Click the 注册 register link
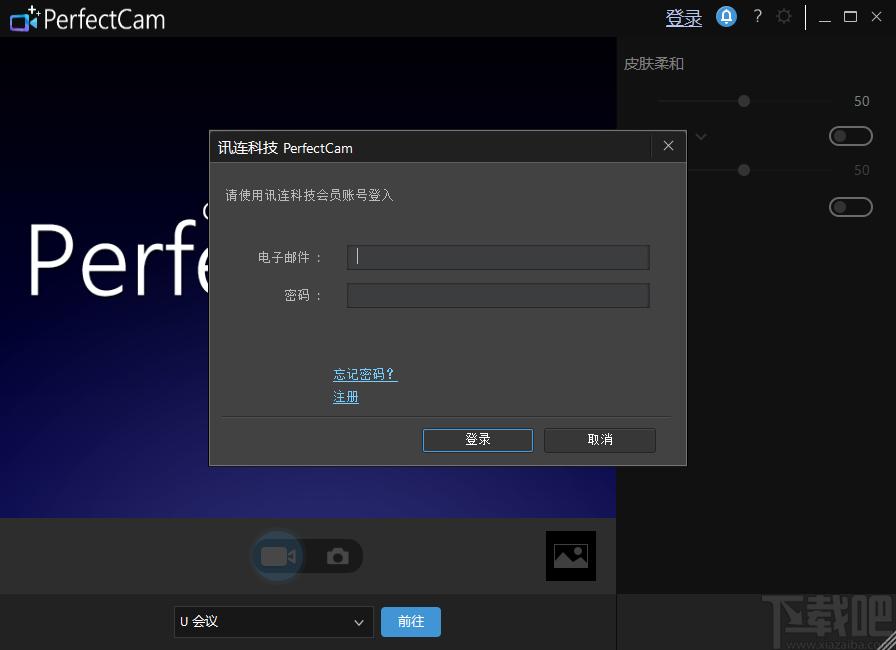The width and height of the screenshot is (896, 650). (x=346, y=397)
